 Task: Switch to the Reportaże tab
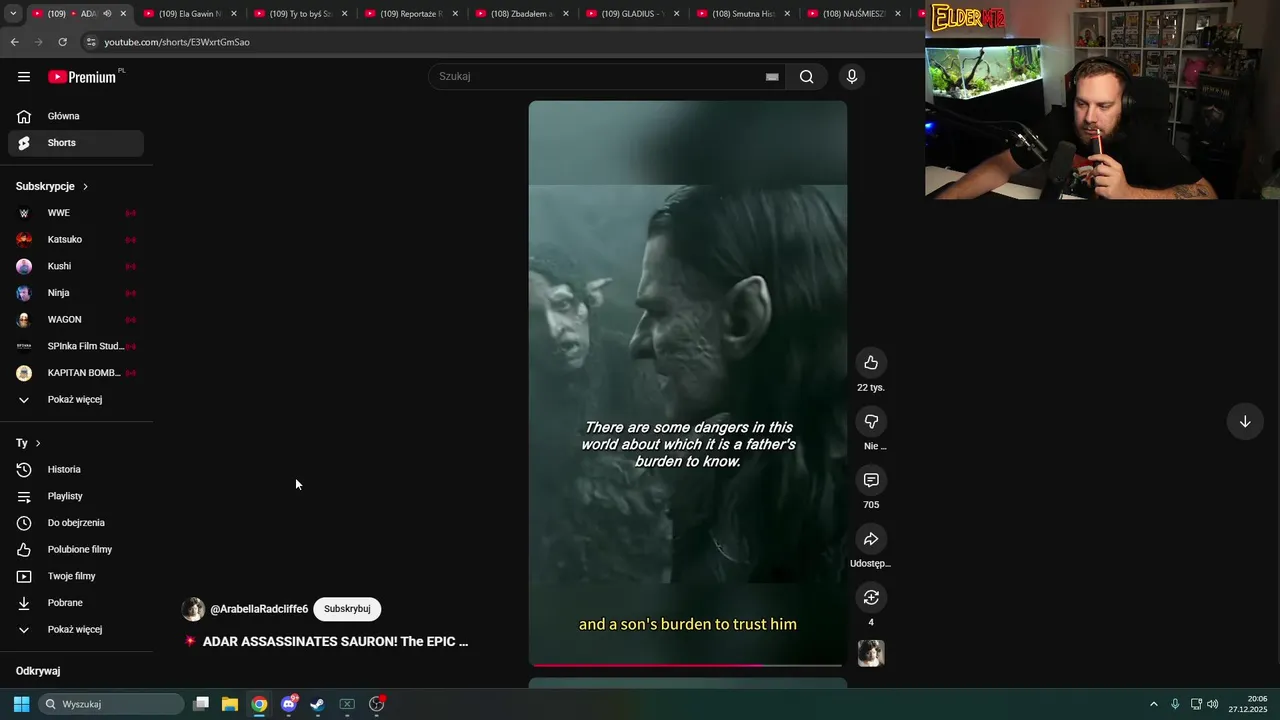pos(411,14)
